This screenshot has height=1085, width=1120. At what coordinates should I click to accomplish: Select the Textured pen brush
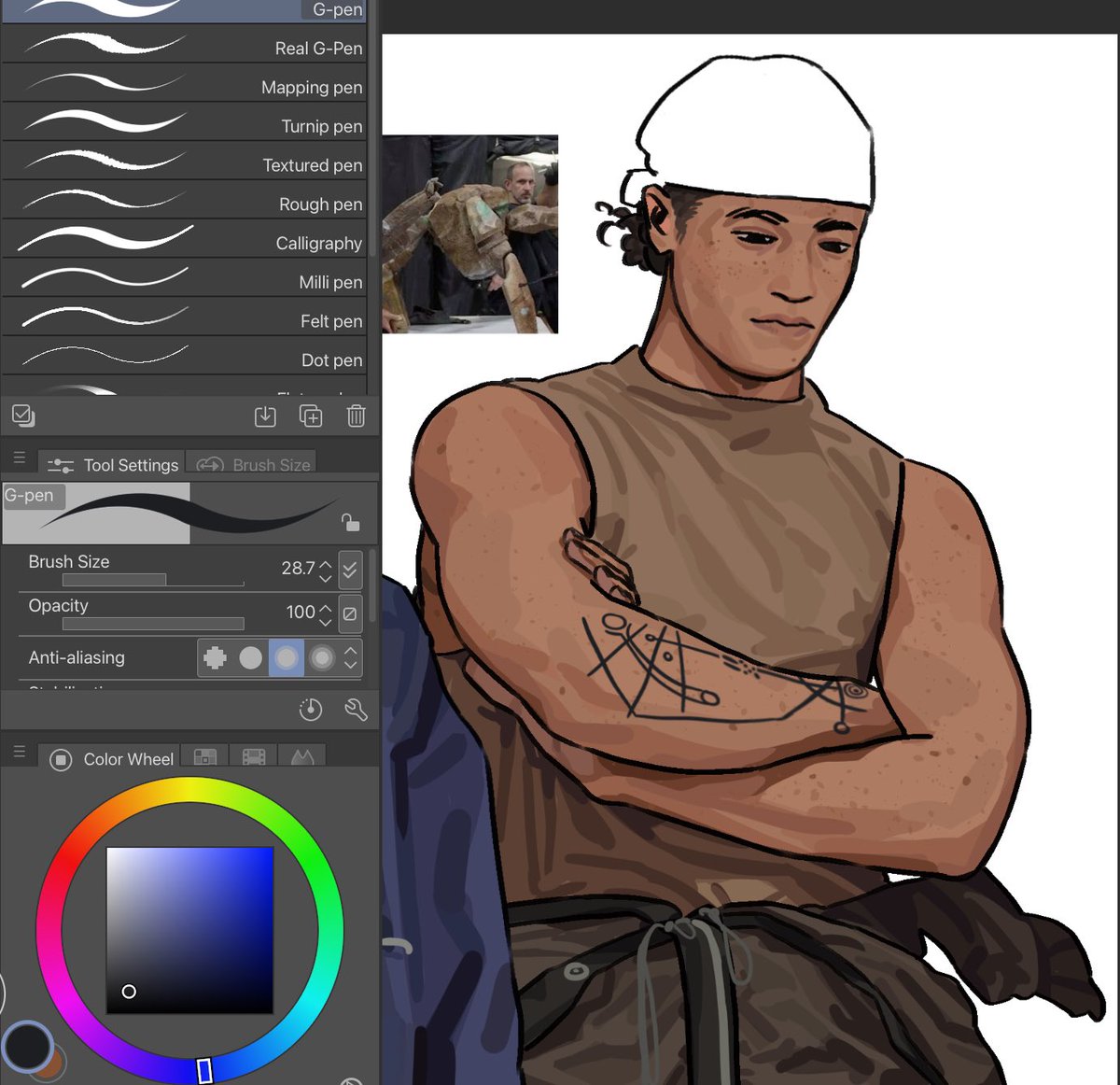[x=184, y=162]
